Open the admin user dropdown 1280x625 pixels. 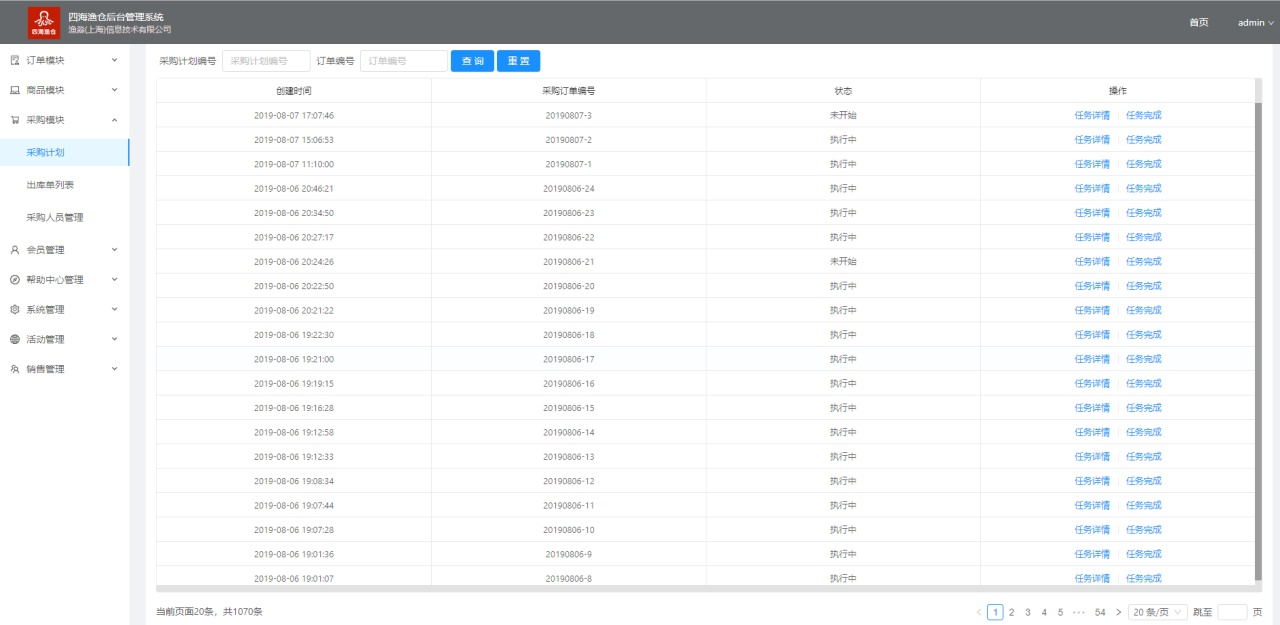[x=1255, y=23]
